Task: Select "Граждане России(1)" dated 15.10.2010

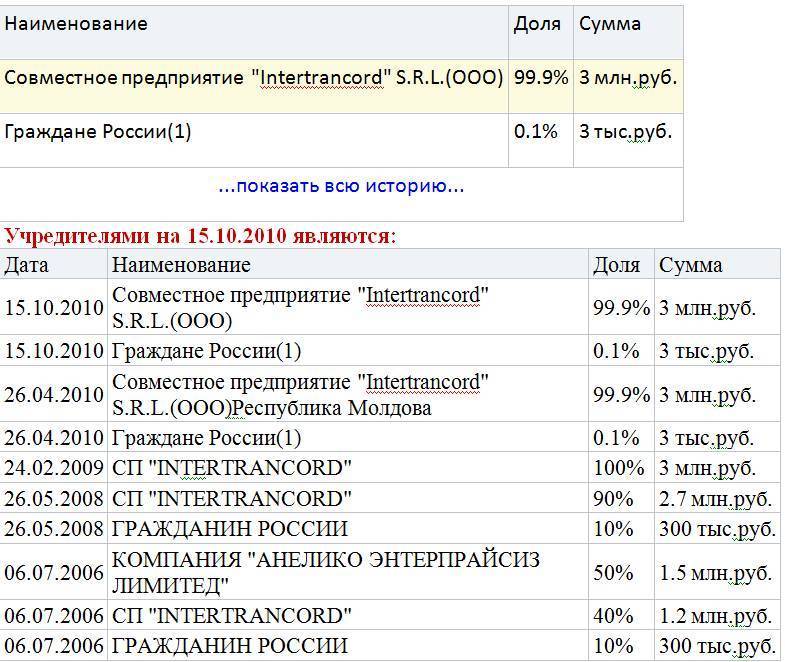Action: [206, 351]
